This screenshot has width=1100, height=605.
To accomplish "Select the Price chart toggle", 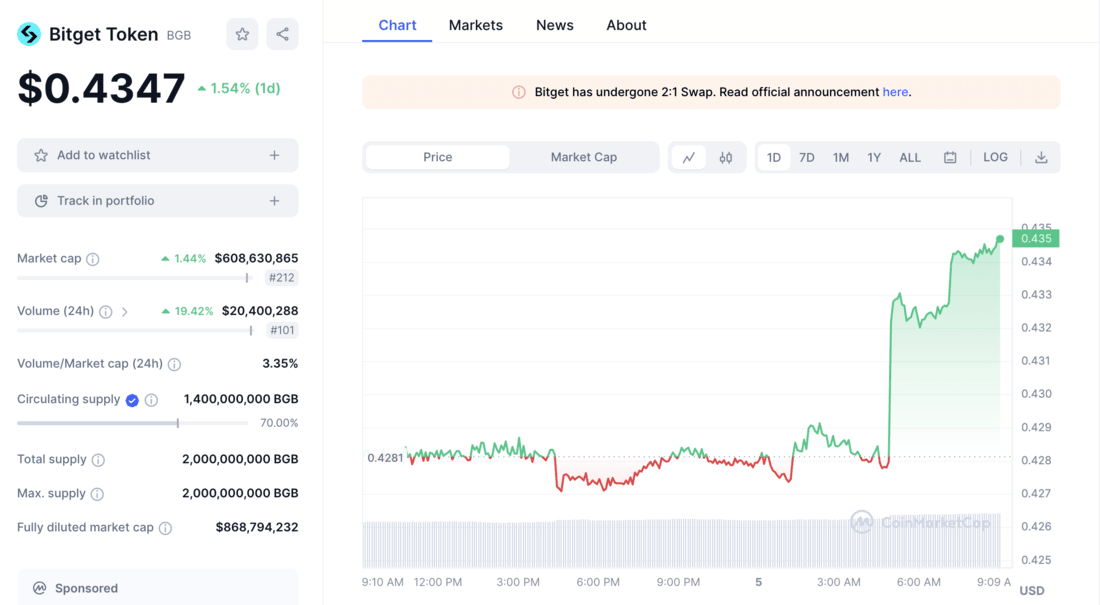I will coord(438,157).
